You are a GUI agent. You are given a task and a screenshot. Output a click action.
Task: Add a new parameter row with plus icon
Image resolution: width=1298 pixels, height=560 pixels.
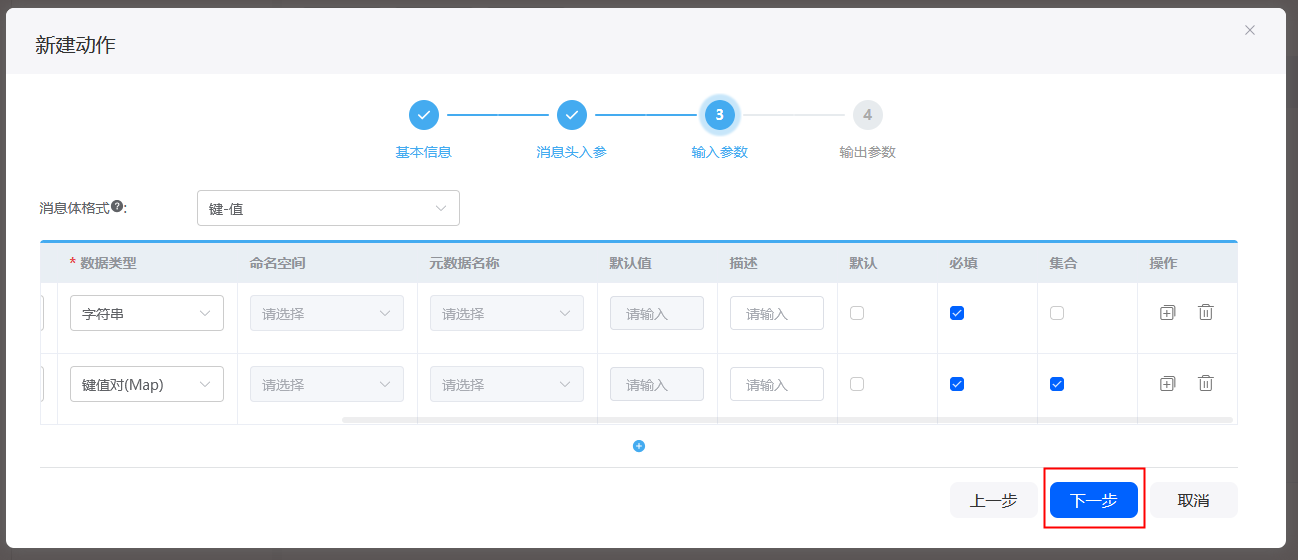639,446
